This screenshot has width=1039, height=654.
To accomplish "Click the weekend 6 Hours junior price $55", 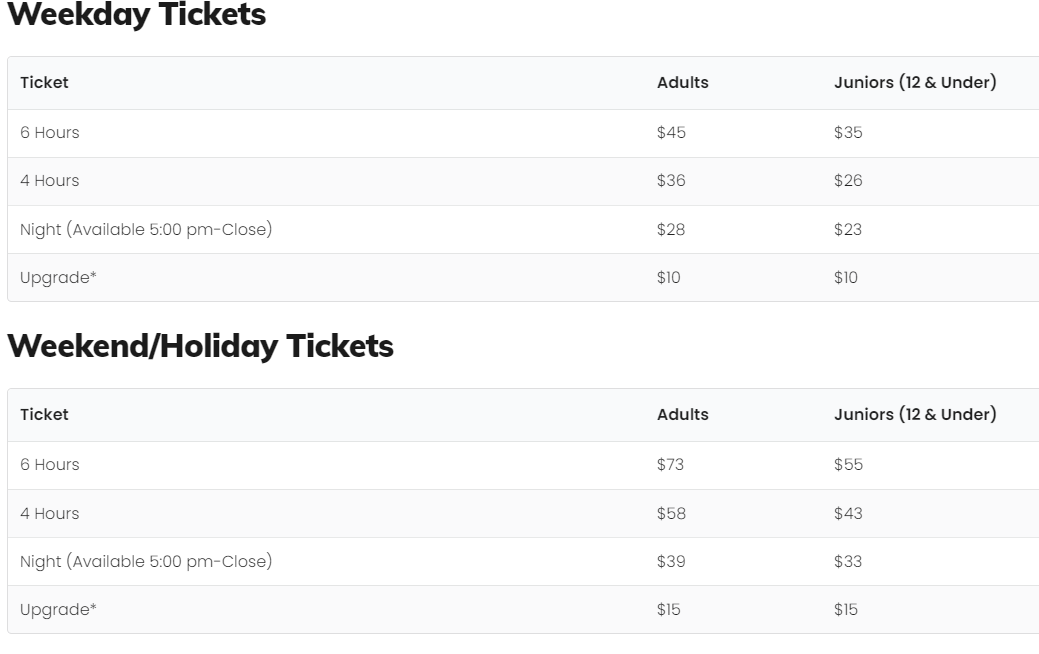I will point(848,465).
